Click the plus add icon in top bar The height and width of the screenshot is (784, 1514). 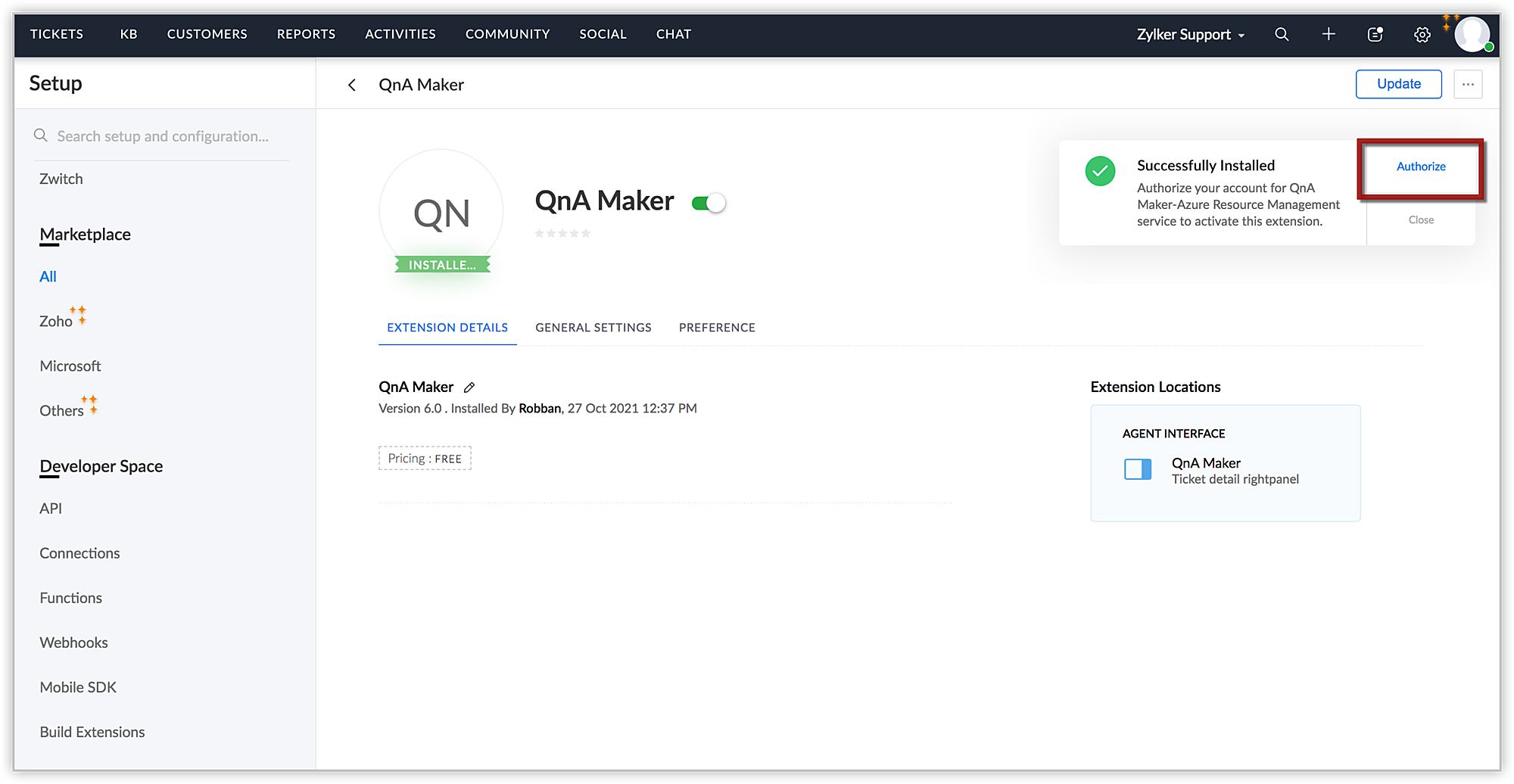pyautogui.click(x=1329, y=34)
